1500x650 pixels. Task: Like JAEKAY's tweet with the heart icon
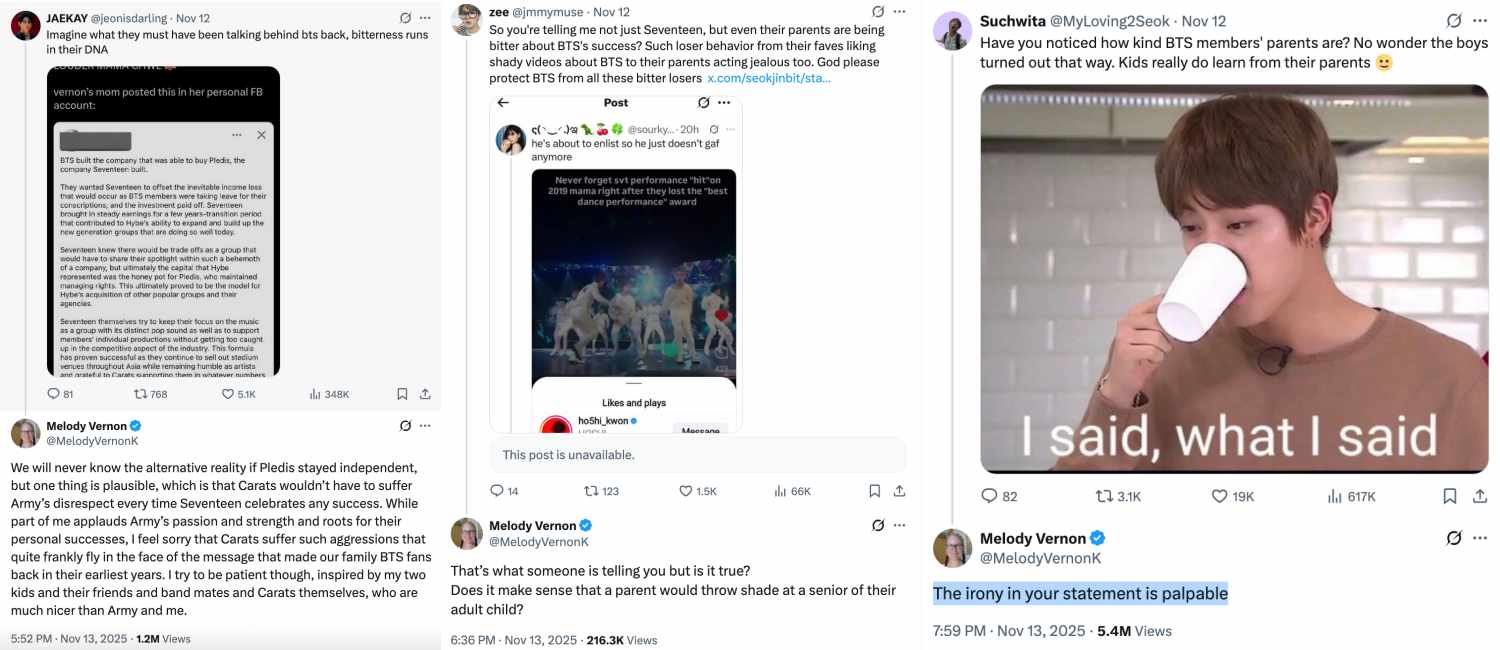point(228,393)
